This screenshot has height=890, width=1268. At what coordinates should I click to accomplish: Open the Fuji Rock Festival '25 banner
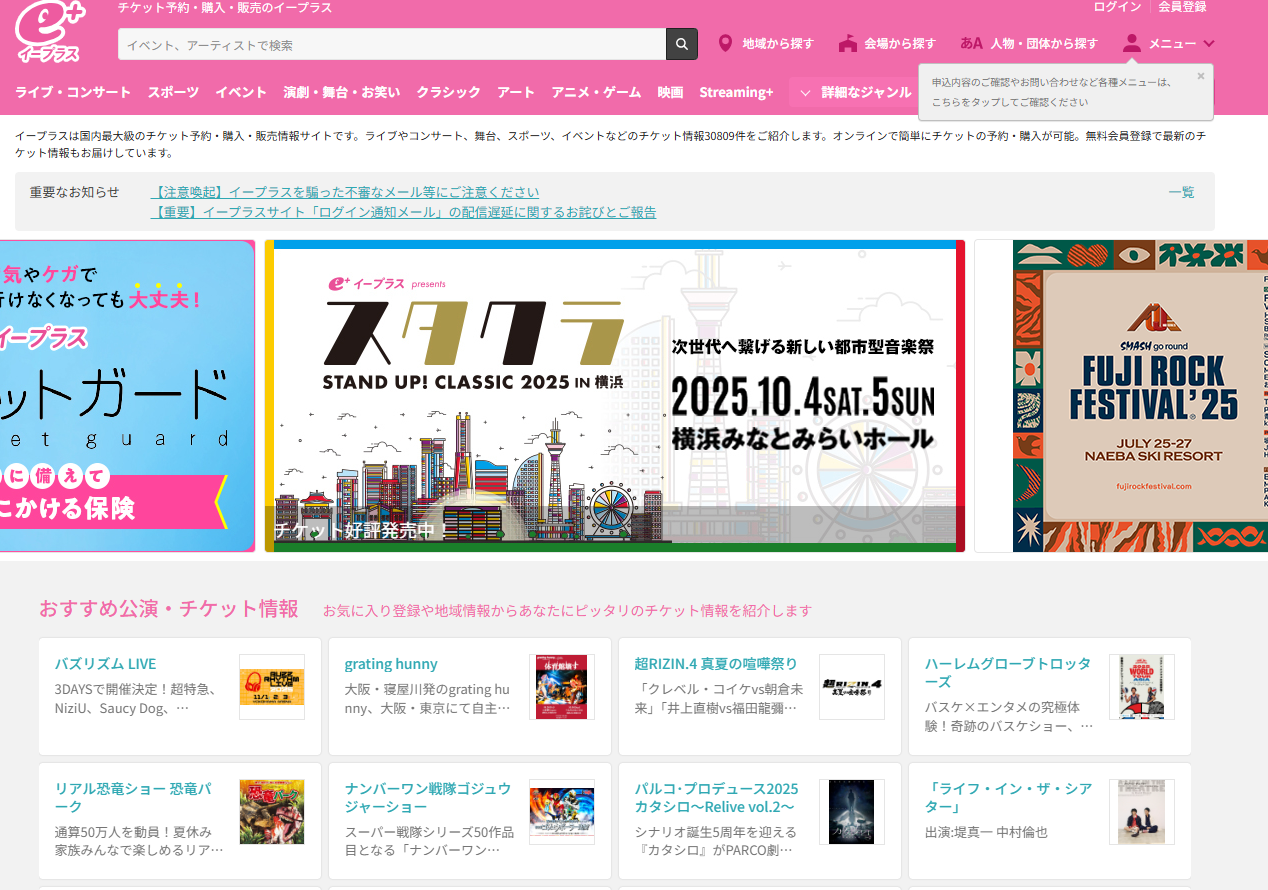(x=1121, y=396)
